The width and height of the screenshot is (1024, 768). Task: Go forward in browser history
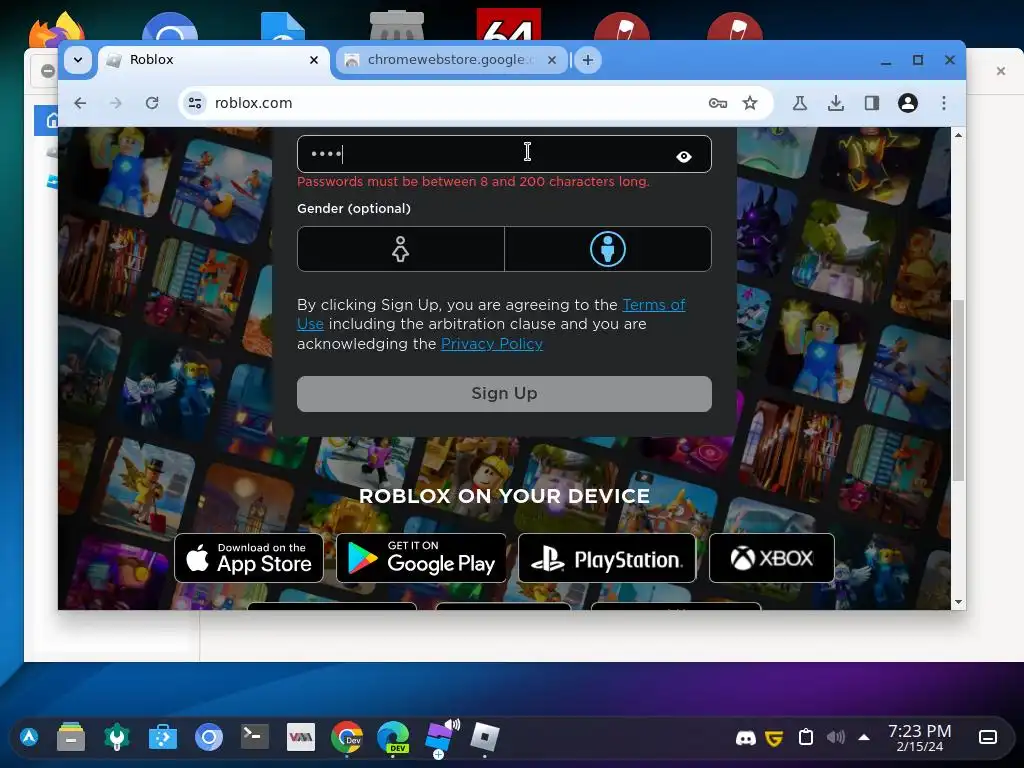point(116,103)
